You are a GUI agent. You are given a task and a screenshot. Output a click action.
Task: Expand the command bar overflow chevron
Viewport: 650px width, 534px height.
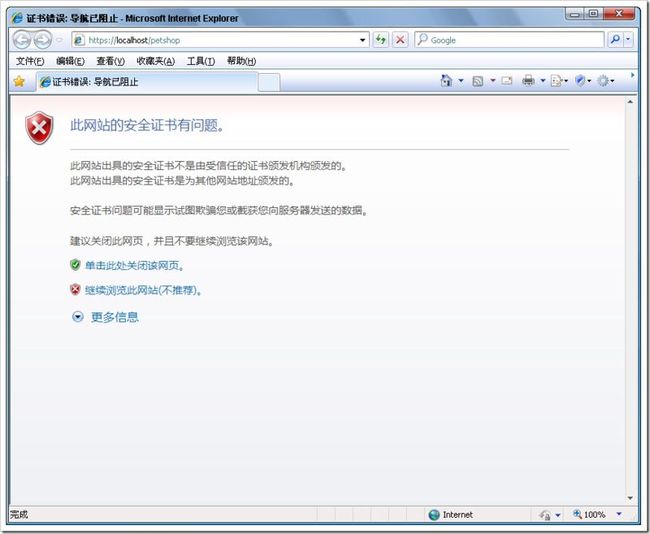[x=632, y=75]
